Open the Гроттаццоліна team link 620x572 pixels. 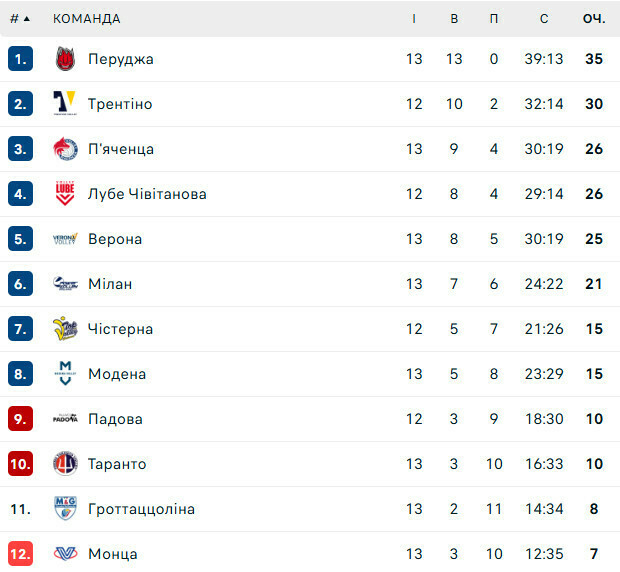click(x=141, y=509)
